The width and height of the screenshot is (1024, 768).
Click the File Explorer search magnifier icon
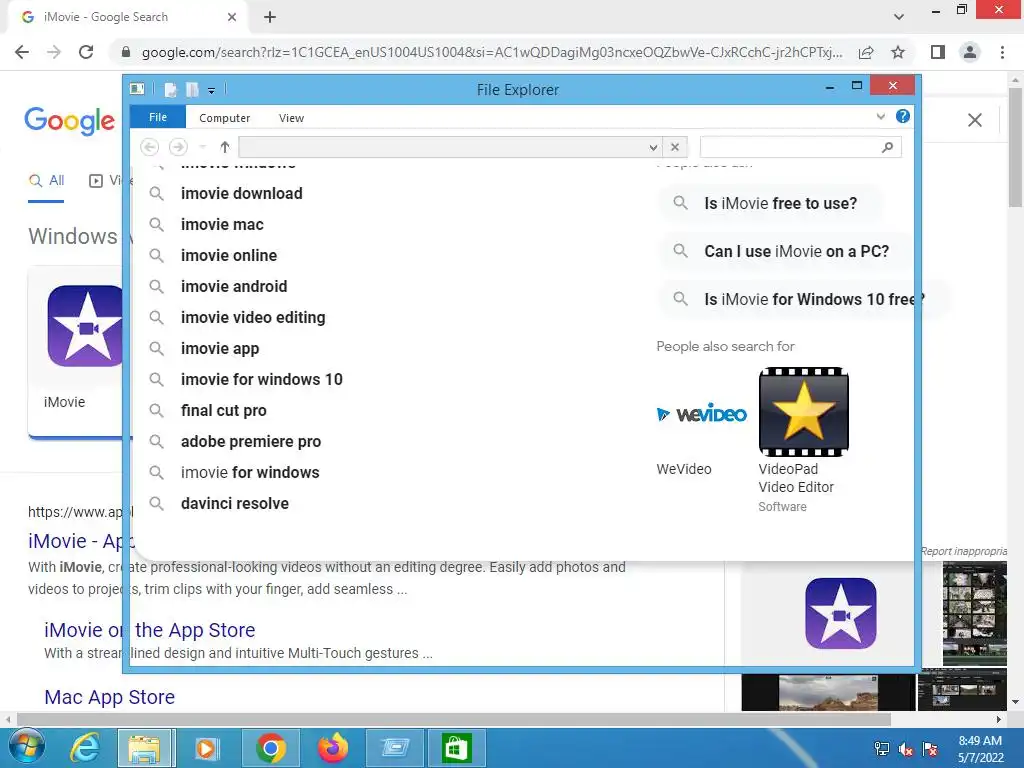point(888,147)
